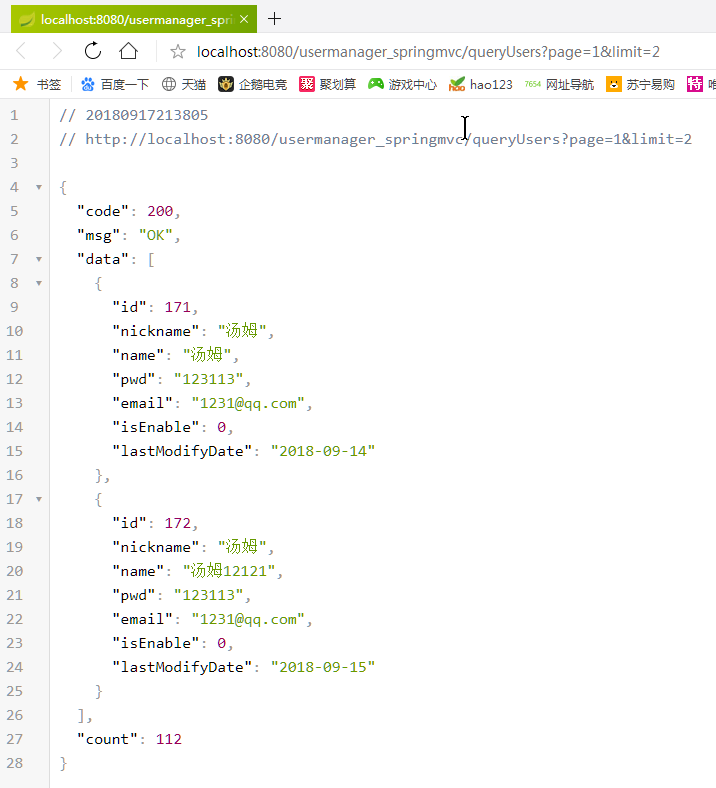Close the localhost usermanager tab

click(x=244, y=19)
